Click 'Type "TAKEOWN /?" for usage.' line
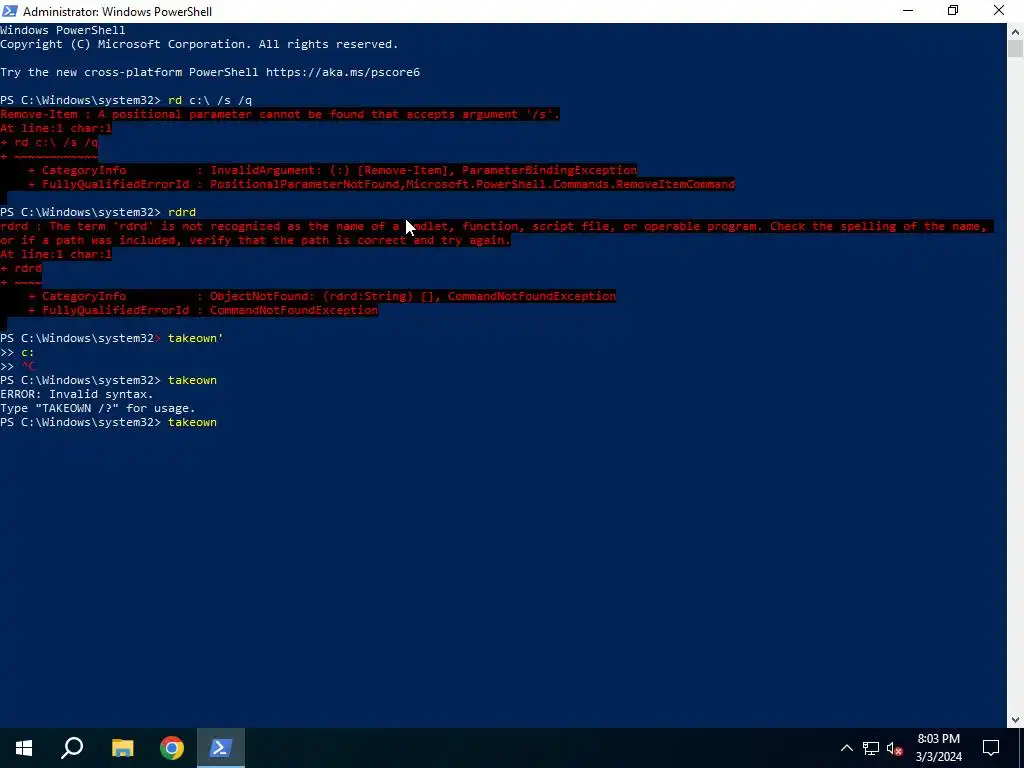The image size is (1024, 768). (98, 408)
